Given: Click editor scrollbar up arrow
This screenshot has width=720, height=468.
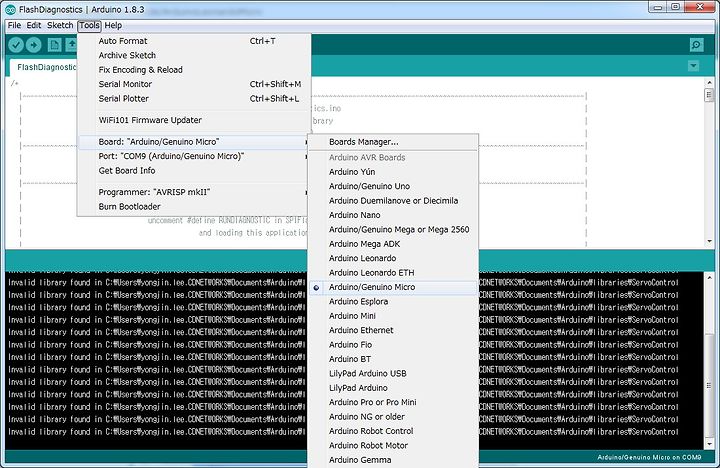Looking at the screenshot, I should coord(709,83).
